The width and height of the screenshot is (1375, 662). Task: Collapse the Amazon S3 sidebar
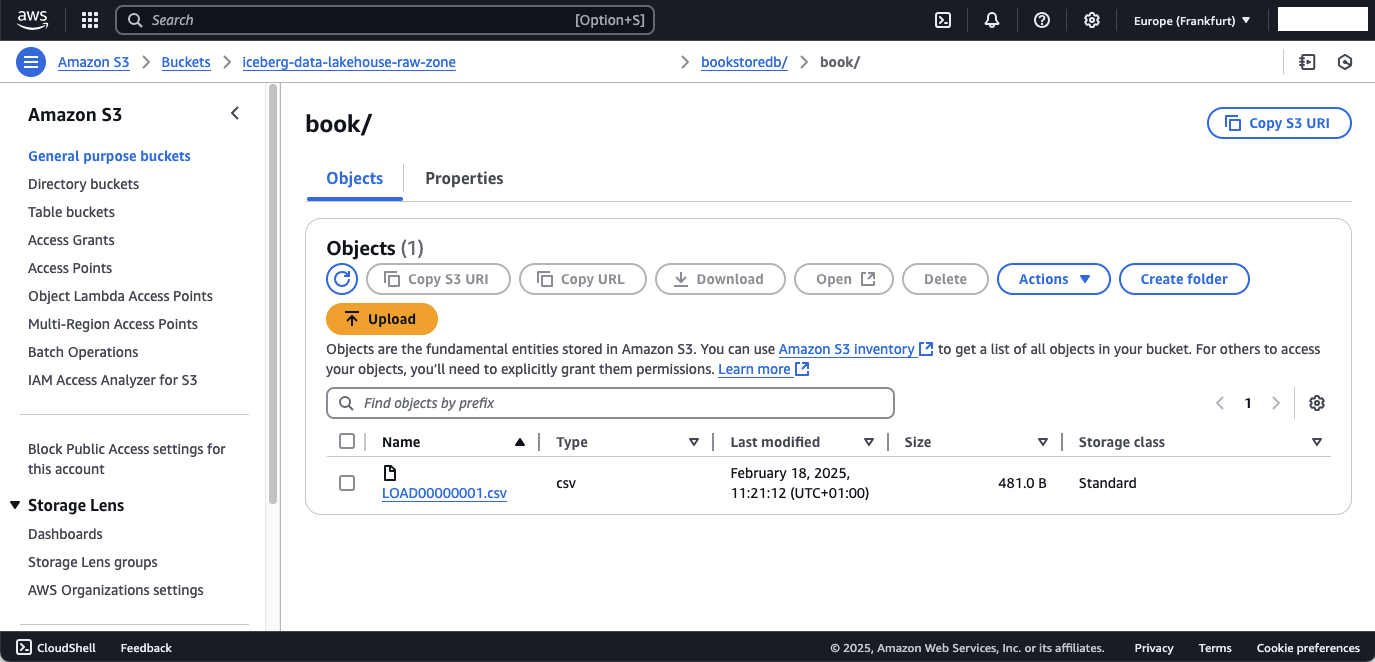click(x=235, y=114)
